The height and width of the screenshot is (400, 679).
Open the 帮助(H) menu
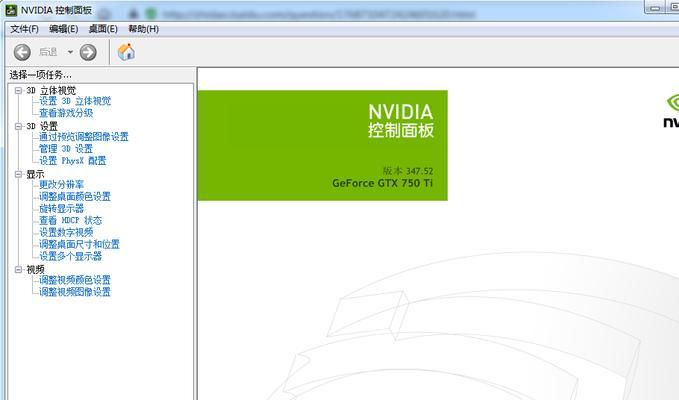[143, 29]
